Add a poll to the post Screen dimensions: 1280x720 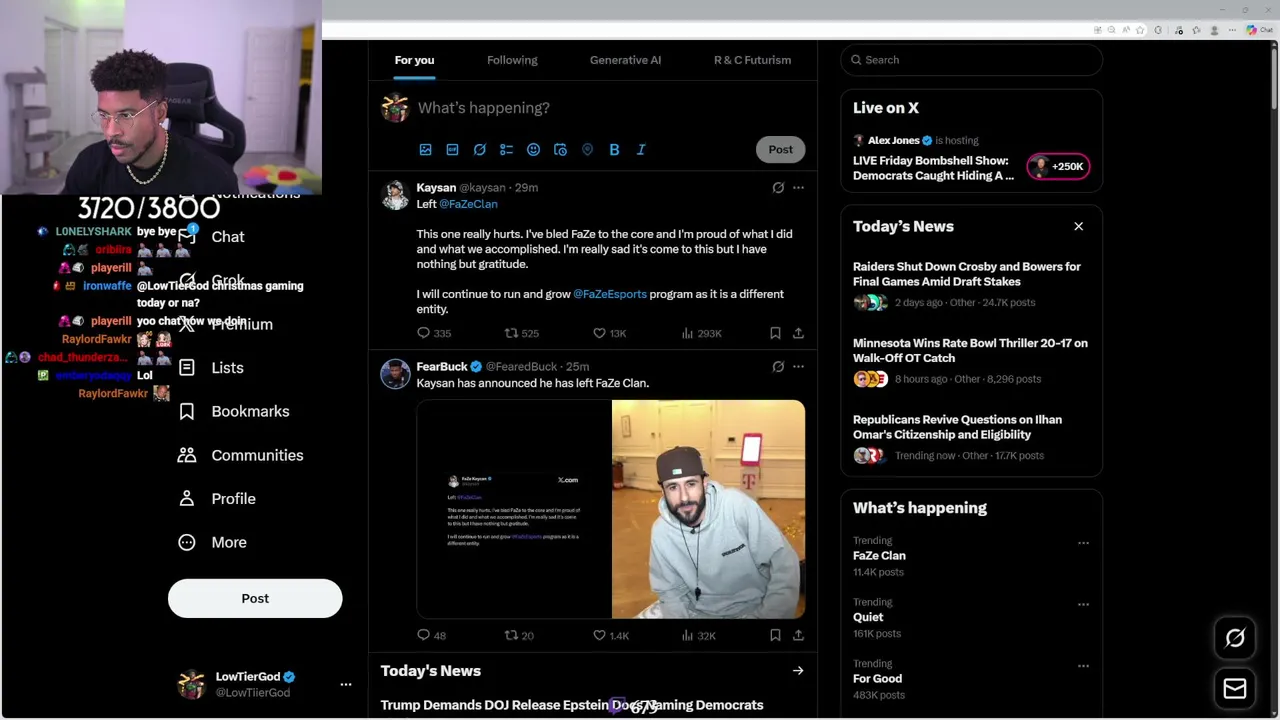pyautogui.click(x=506, y=149)
